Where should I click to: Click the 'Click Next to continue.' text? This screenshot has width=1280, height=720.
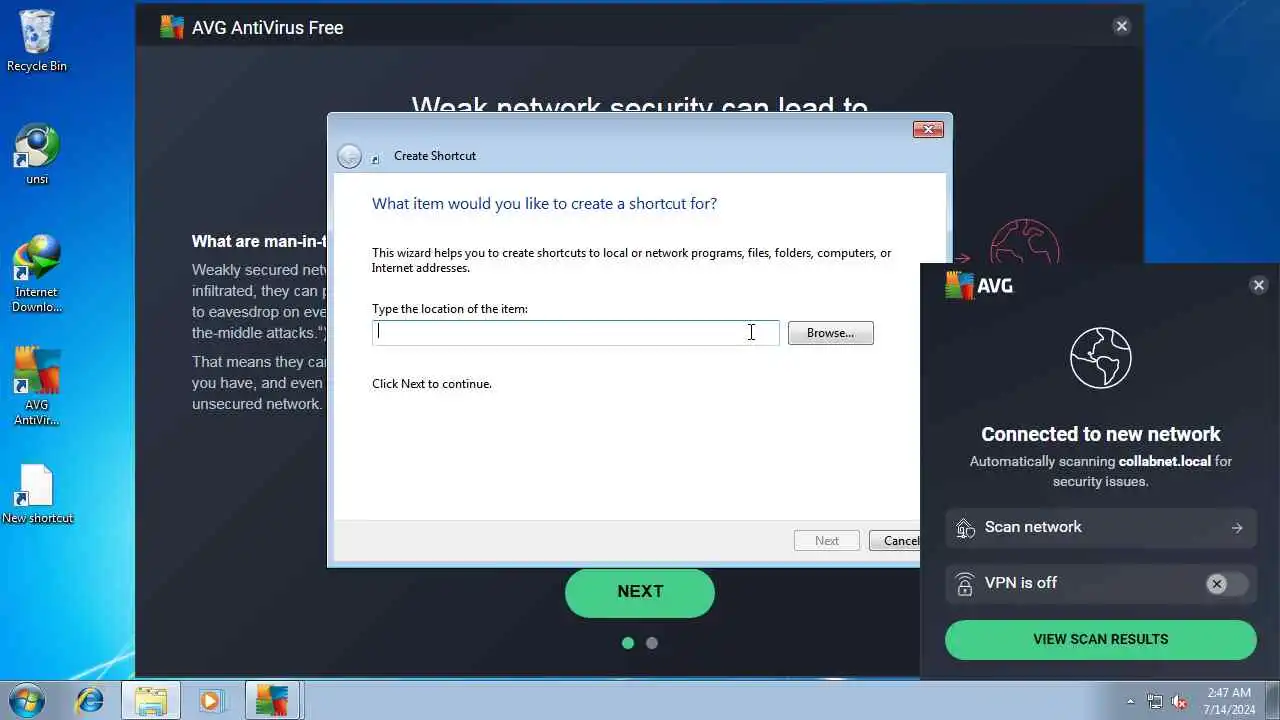click(432, 384)
